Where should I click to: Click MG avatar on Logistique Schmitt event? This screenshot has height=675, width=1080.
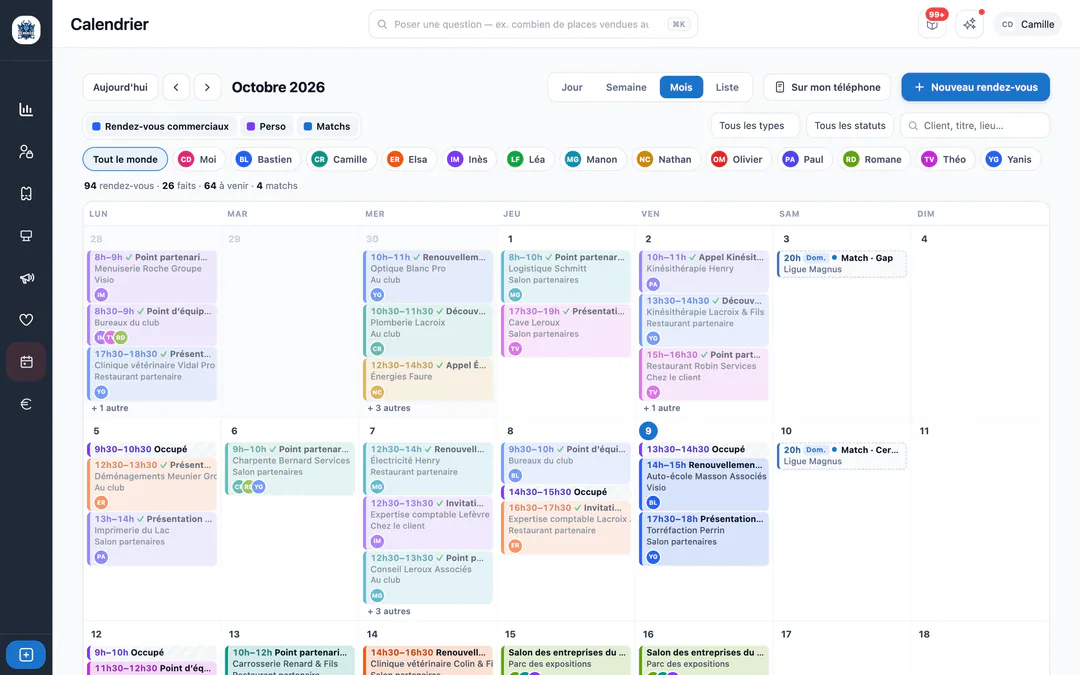coord(515,295)
